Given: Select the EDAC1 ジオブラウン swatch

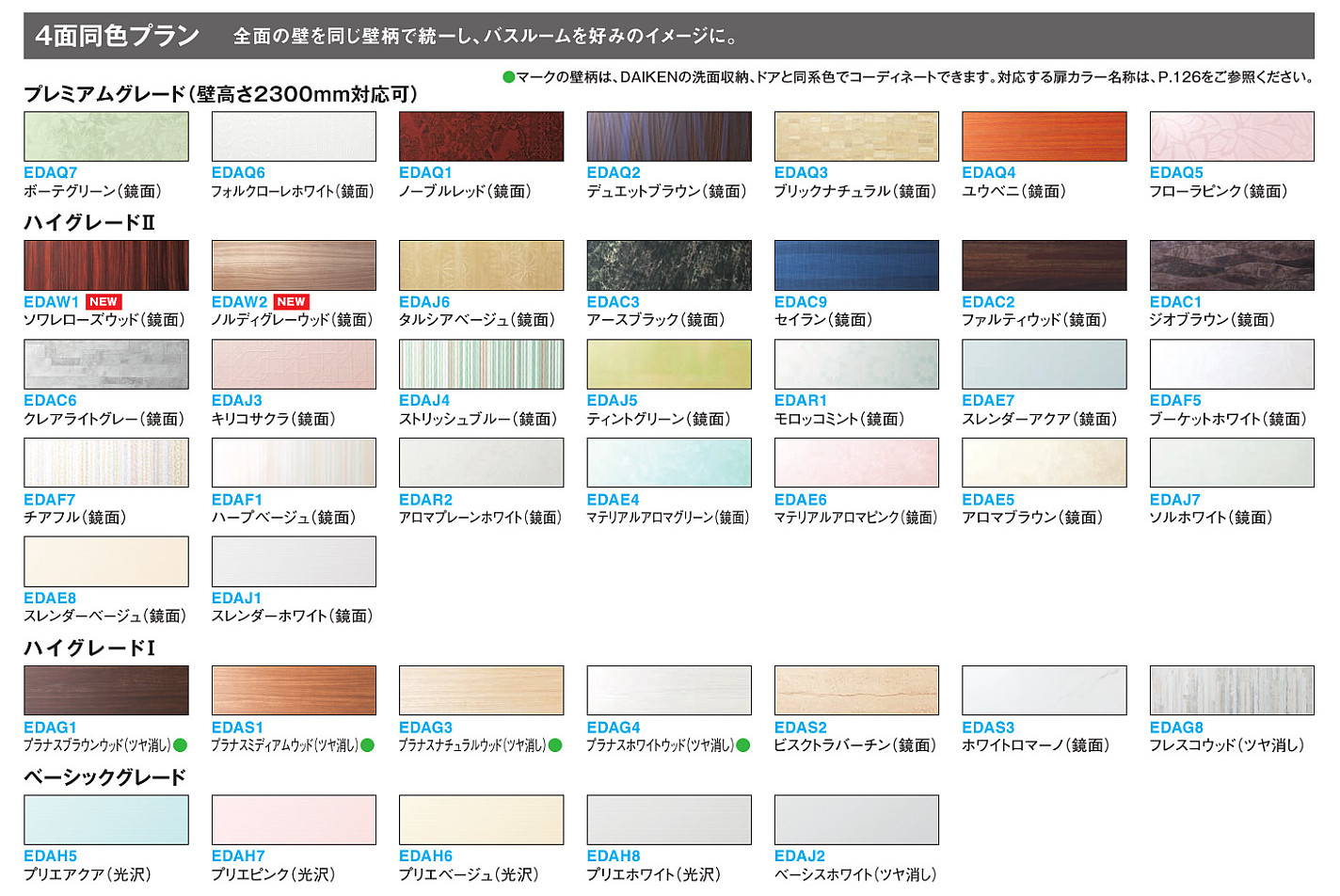Looking at the screenshot, I should pyautogui.click(x=1232, y=265).
